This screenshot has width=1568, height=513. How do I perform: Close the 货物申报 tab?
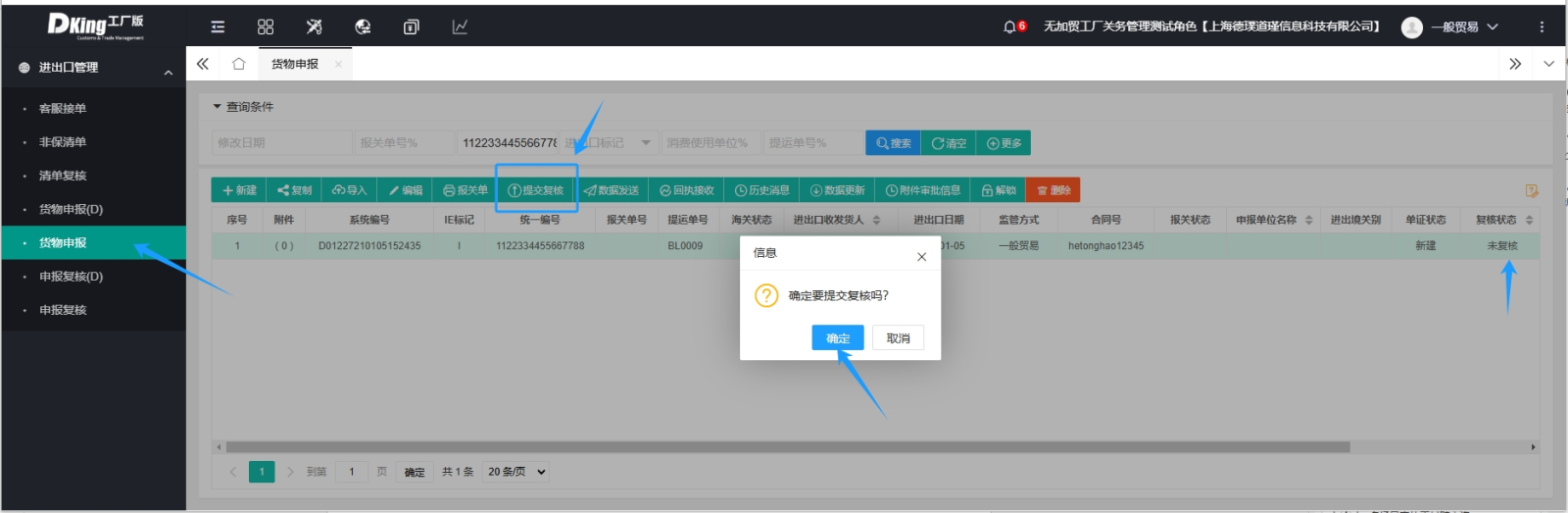click(338, 65)
